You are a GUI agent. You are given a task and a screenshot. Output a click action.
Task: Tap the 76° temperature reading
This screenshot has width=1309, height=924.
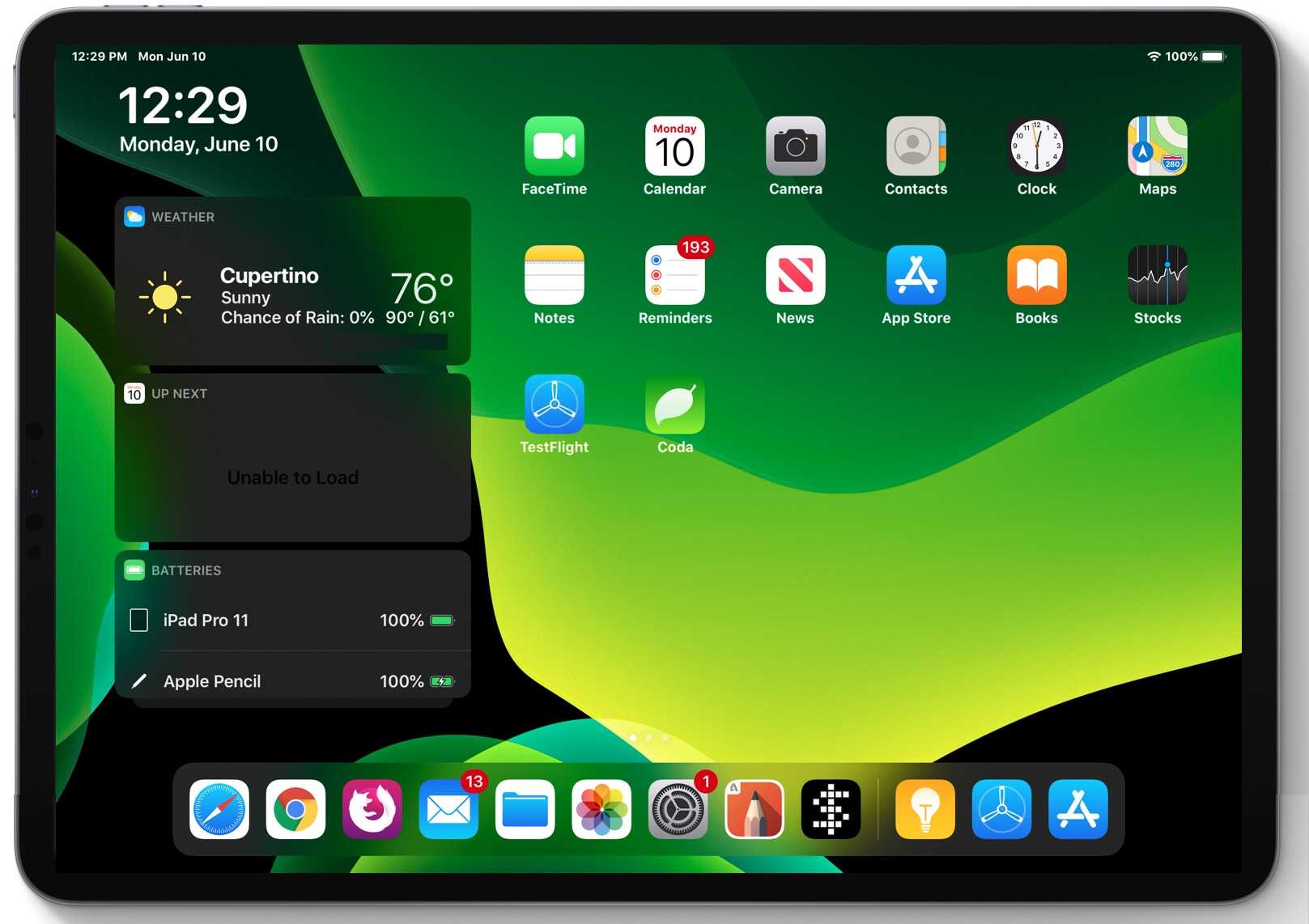coord(422,288)
